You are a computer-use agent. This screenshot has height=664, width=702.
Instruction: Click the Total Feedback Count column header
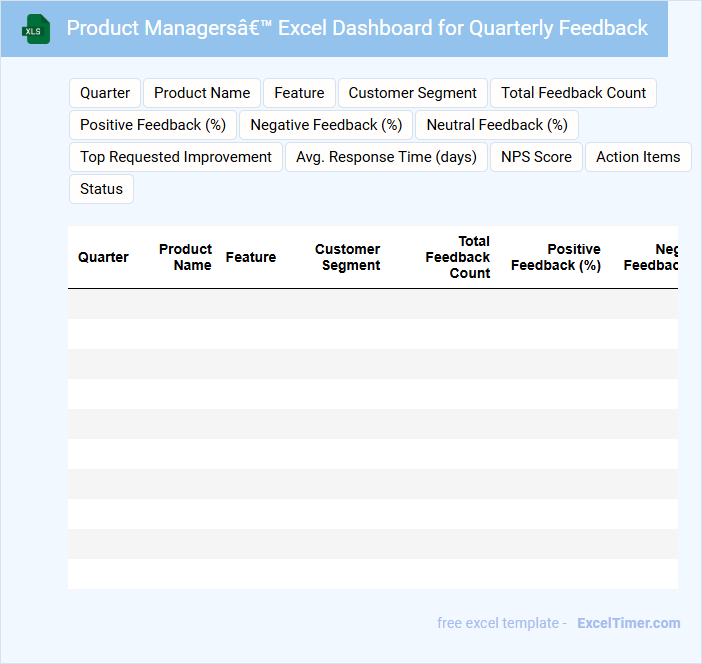pos(458,257)
